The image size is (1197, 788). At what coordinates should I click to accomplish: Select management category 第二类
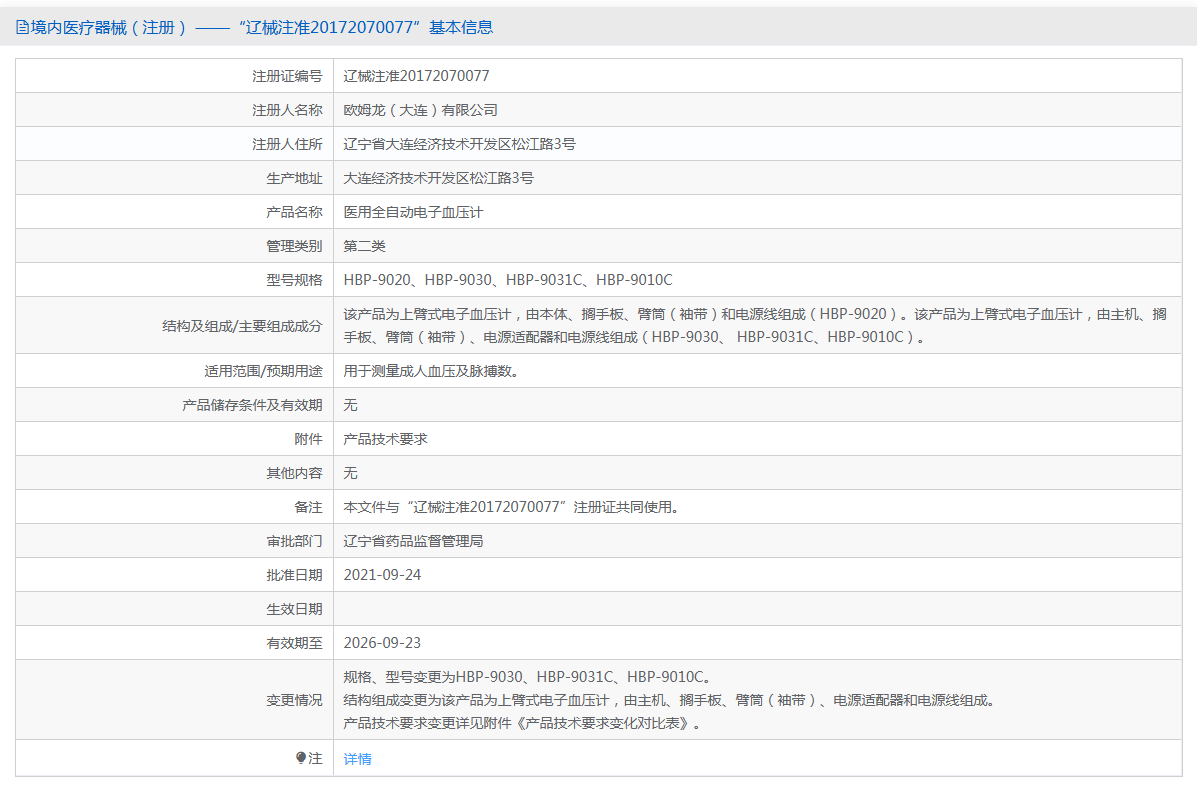coord(364,246)
